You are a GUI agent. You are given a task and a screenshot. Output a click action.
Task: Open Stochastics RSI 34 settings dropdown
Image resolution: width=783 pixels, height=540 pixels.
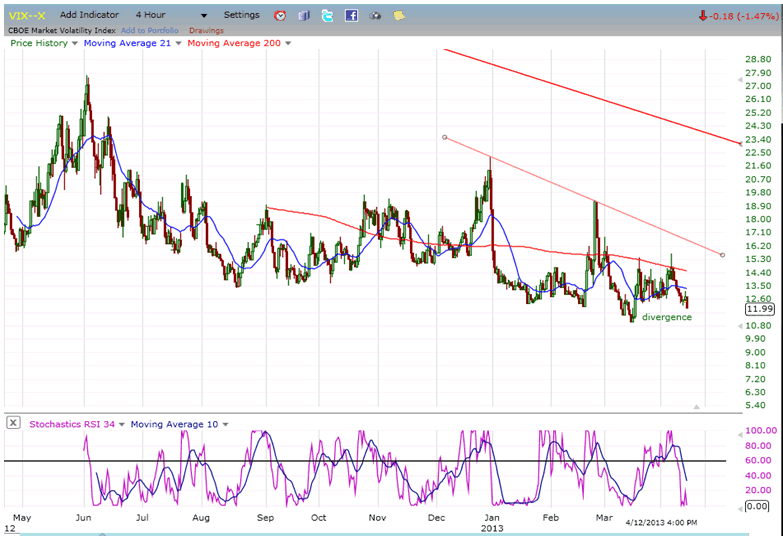(x=122, y=424)
